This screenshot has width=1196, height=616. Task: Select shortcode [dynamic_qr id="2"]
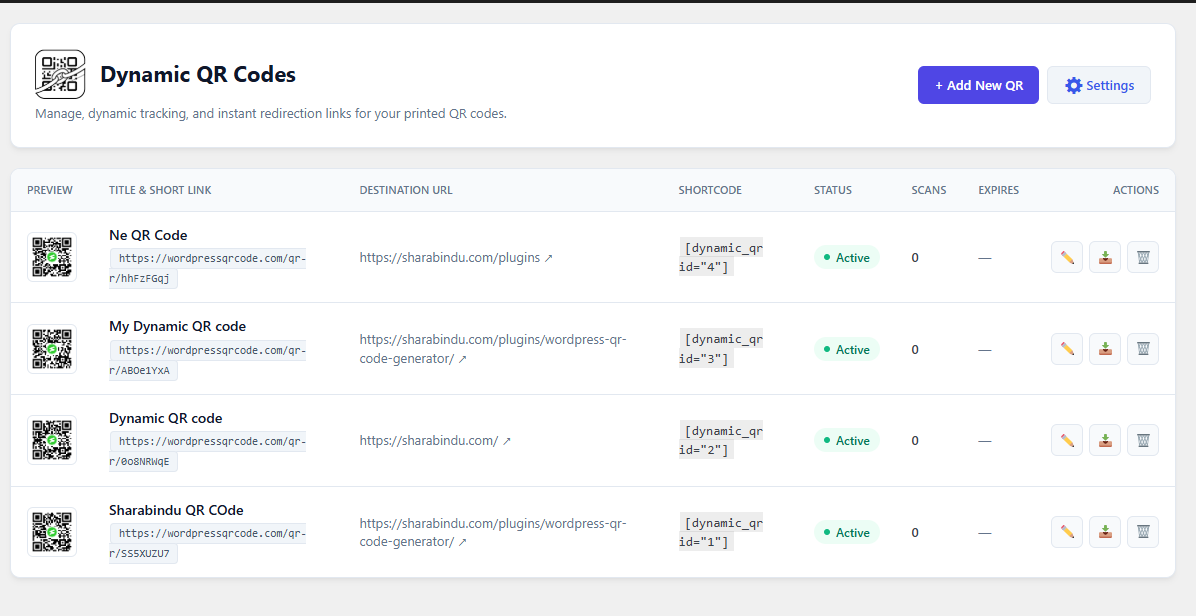[x=721, y=440]
